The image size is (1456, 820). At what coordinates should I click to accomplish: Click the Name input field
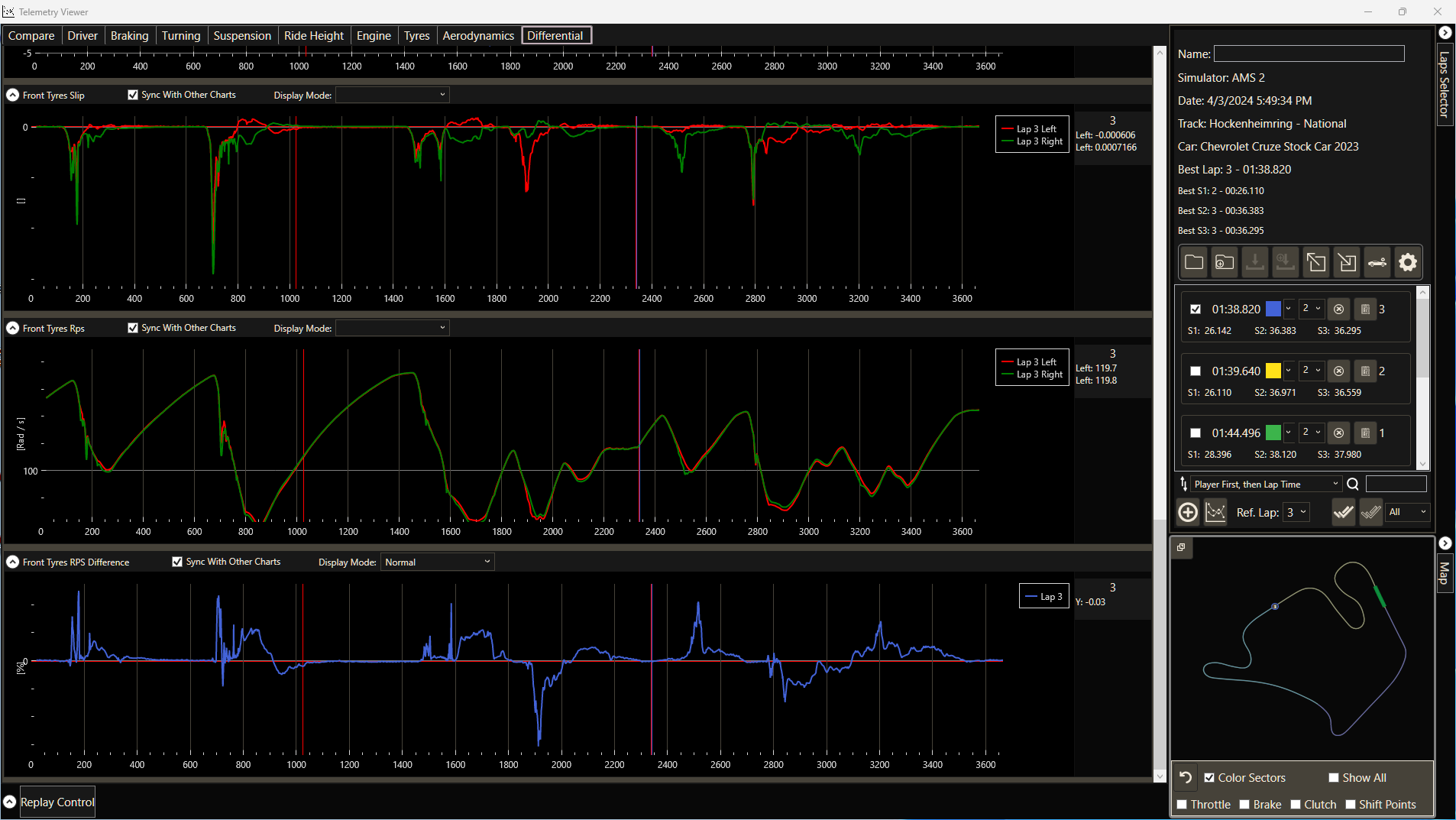pos(1309,53)
